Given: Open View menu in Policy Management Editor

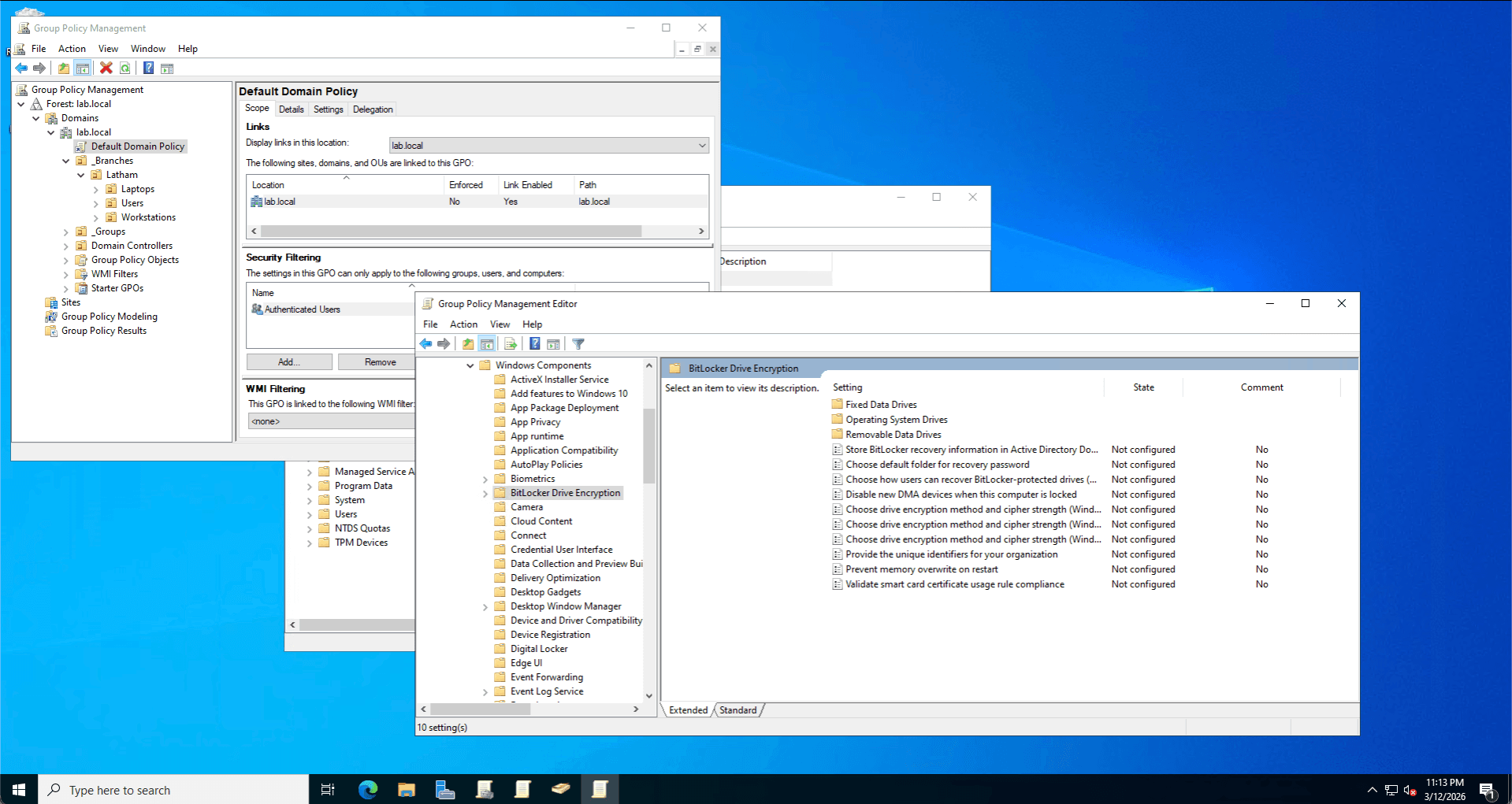Looking at the screenshot, I should [x=500, y=324].
